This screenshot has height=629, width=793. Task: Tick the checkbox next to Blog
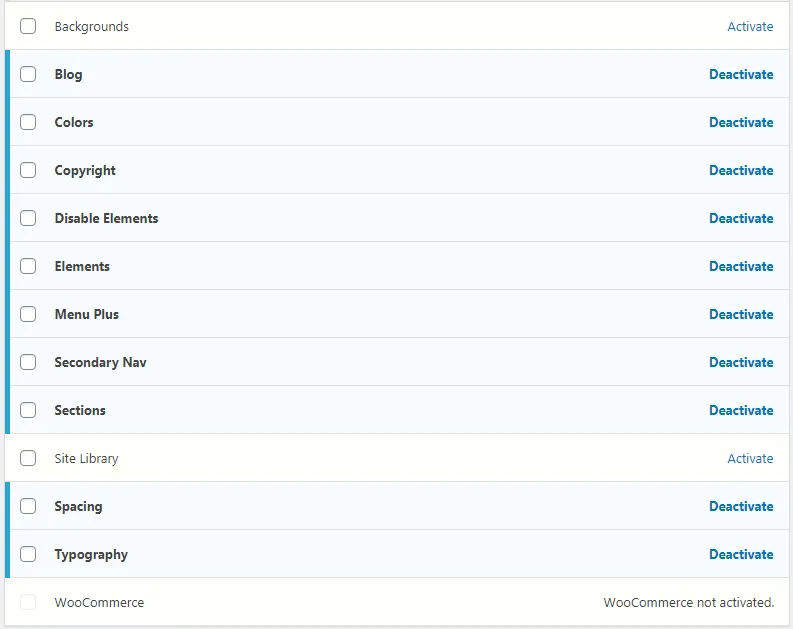[28, 74]
